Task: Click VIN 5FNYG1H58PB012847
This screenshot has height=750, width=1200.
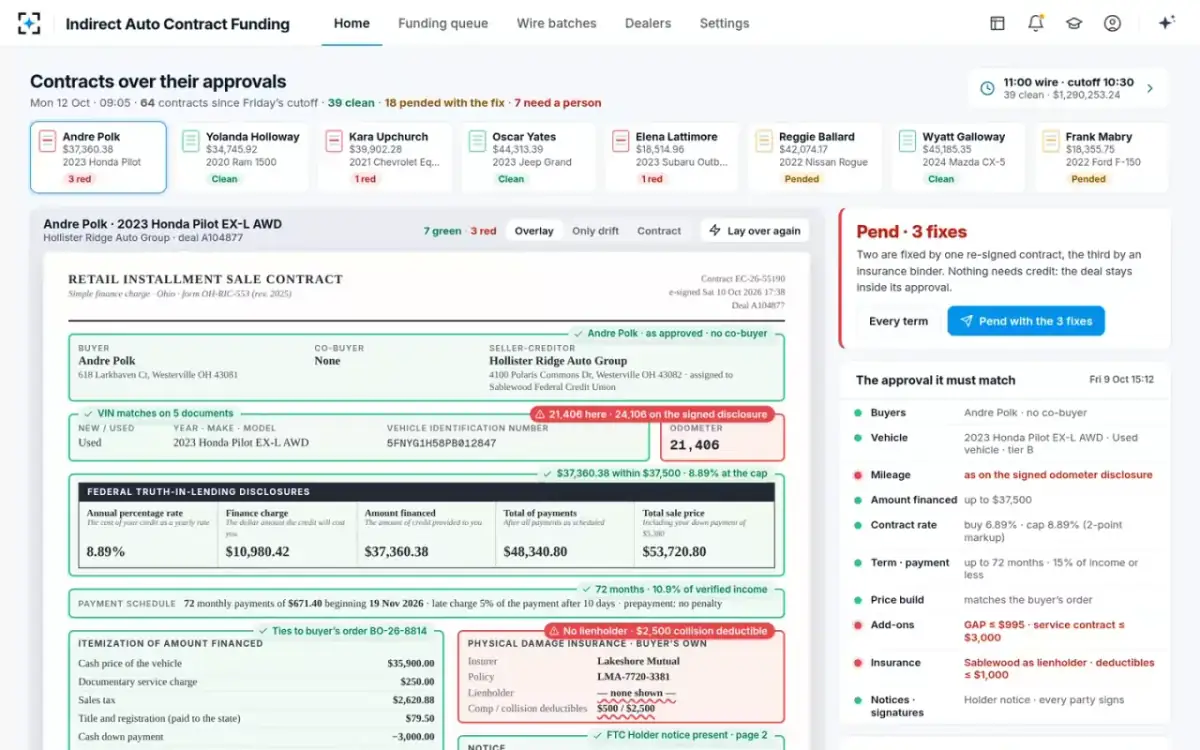Action: (x=441, y=443)
